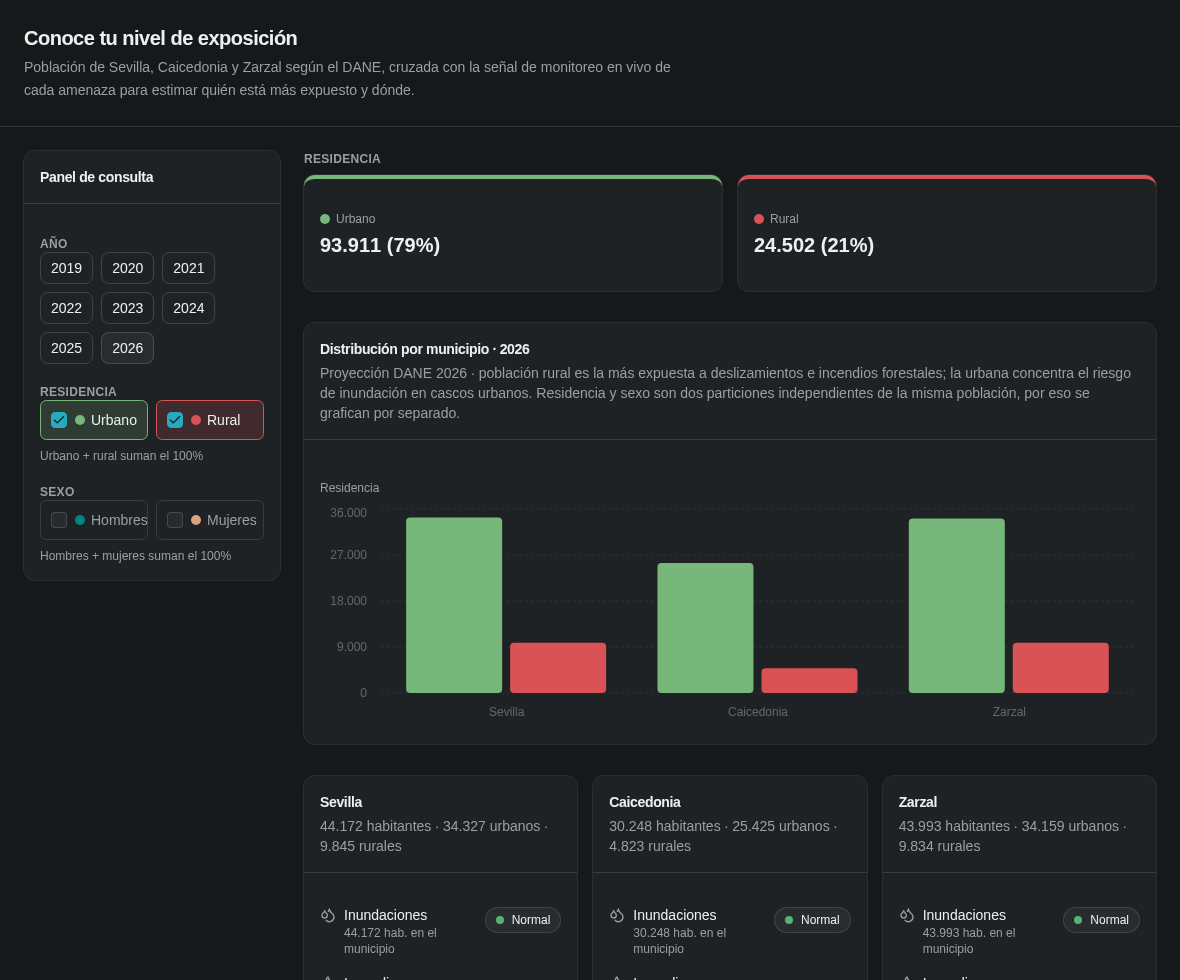This screenshot has width=1180, height=980.
Task: Click the "Panel de consulta" title
Action: [96, 177]
